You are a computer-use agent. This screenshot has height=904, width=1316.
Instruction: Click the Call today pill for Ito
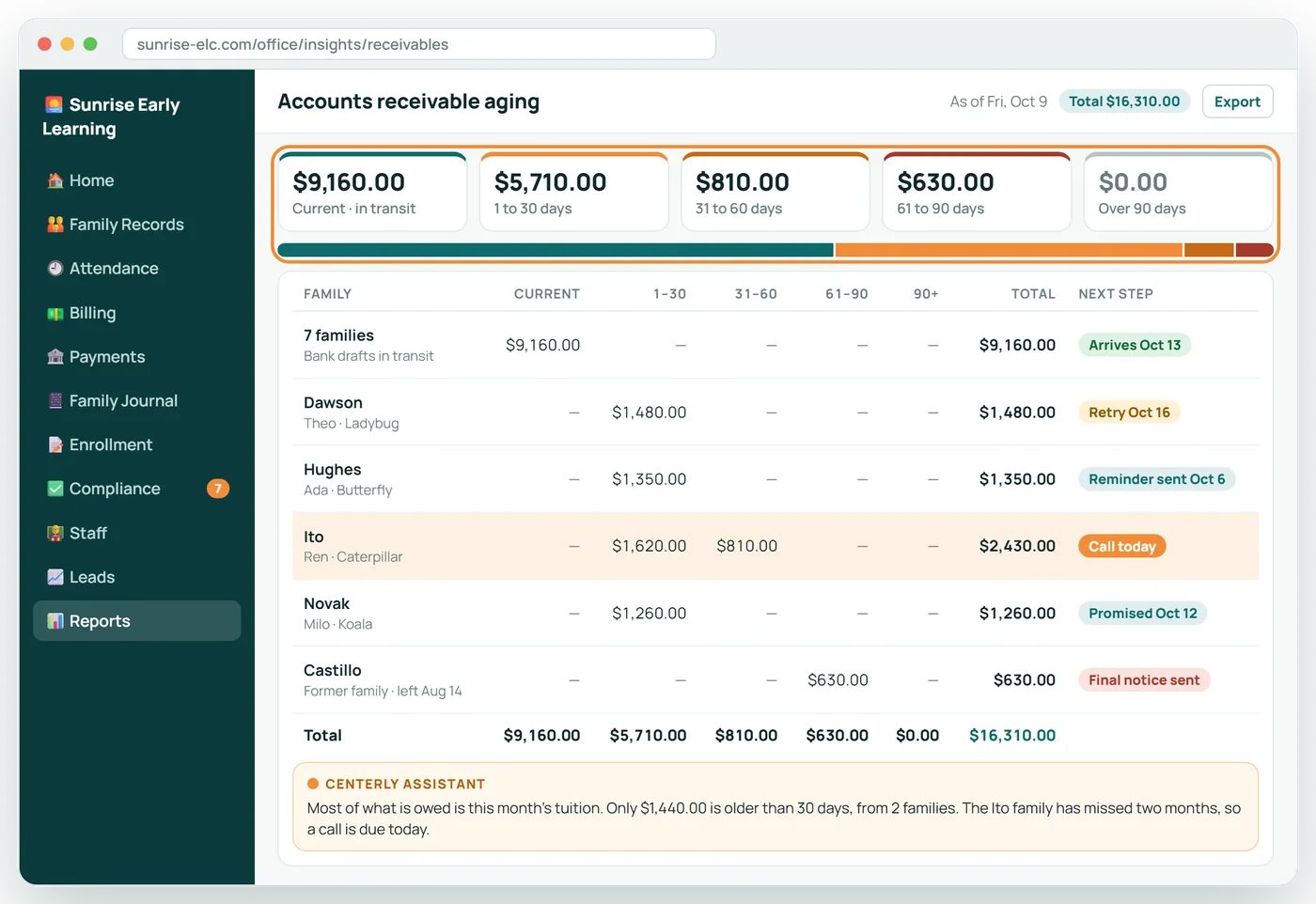1121,546
